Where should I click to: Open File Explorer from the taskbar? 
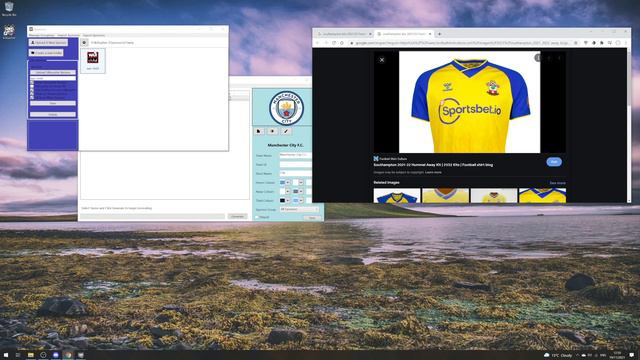[31, 355]
